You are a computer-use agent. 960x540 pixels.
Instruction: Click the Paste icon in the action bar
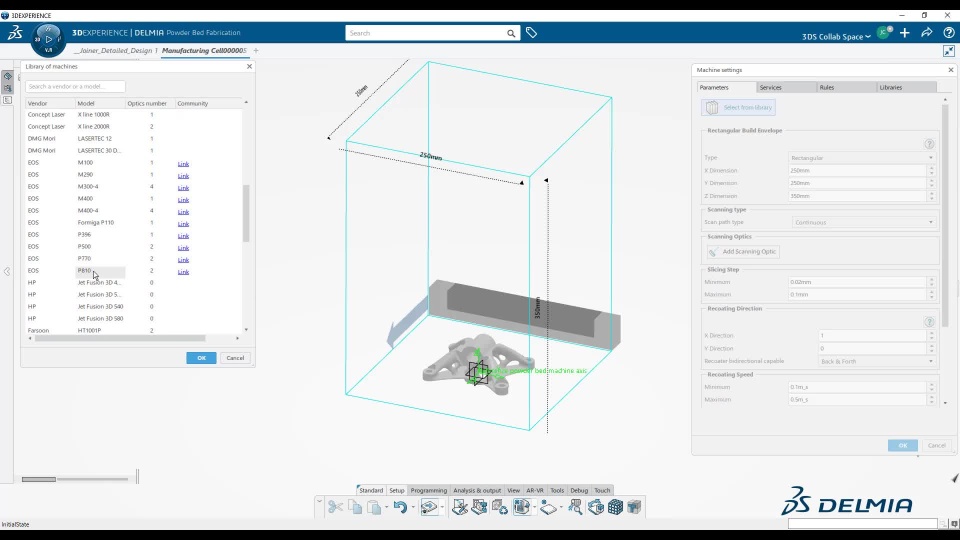click(x=374, y=507)
